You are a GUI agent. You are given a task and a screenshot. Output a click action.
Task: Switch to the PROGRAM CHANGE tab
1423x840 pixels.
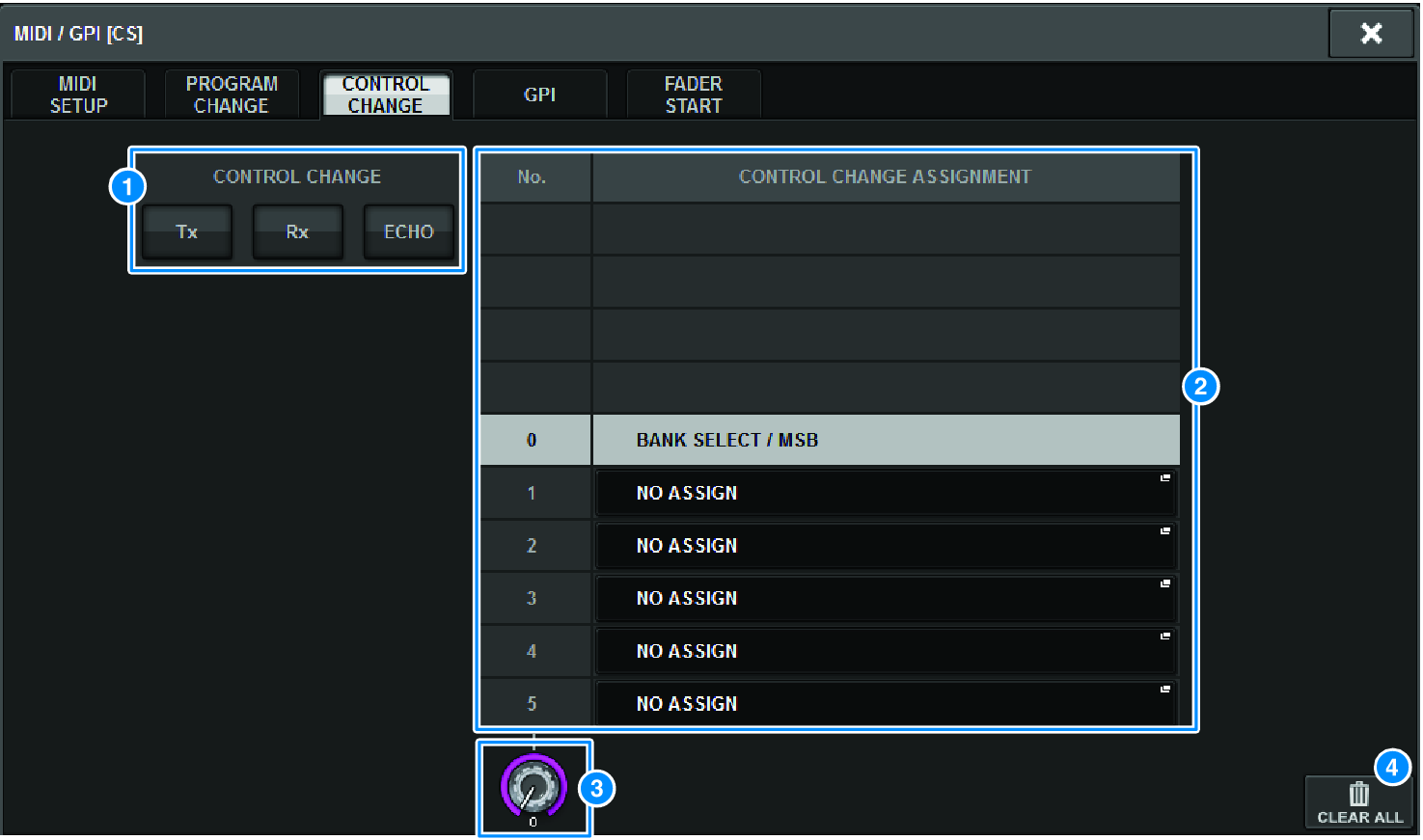point(232,94)
